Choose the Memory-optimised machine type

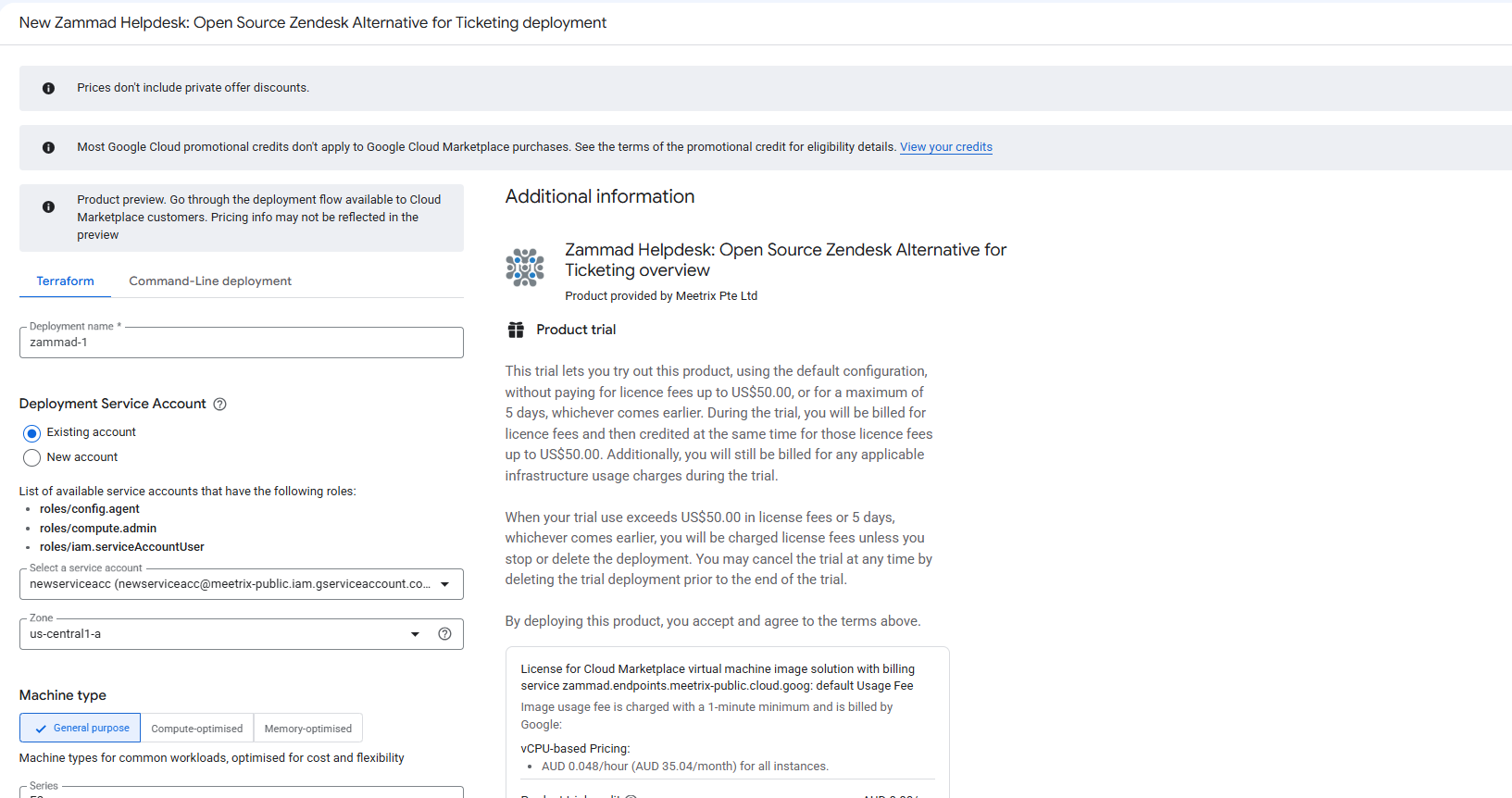tap(308, 729)
